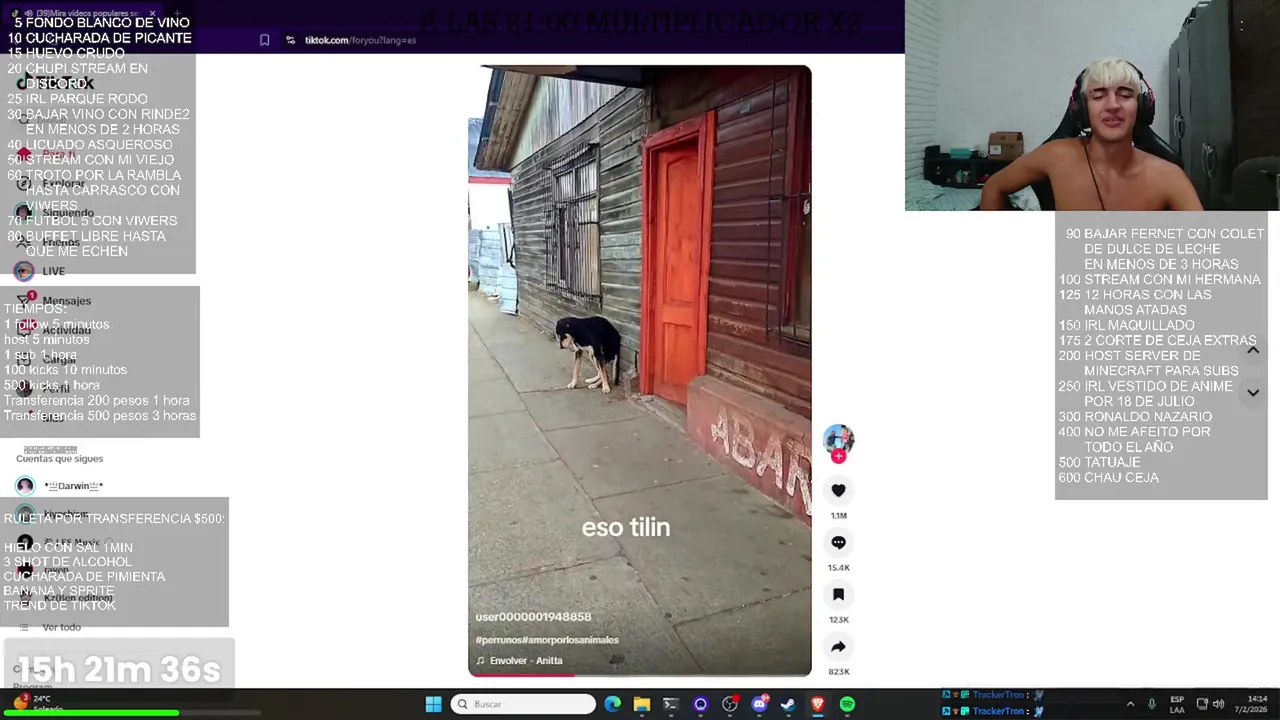Open the #amorporlosanimales hashtag
The height and width of the screenshot is (720, 1280).
point(570,640)
